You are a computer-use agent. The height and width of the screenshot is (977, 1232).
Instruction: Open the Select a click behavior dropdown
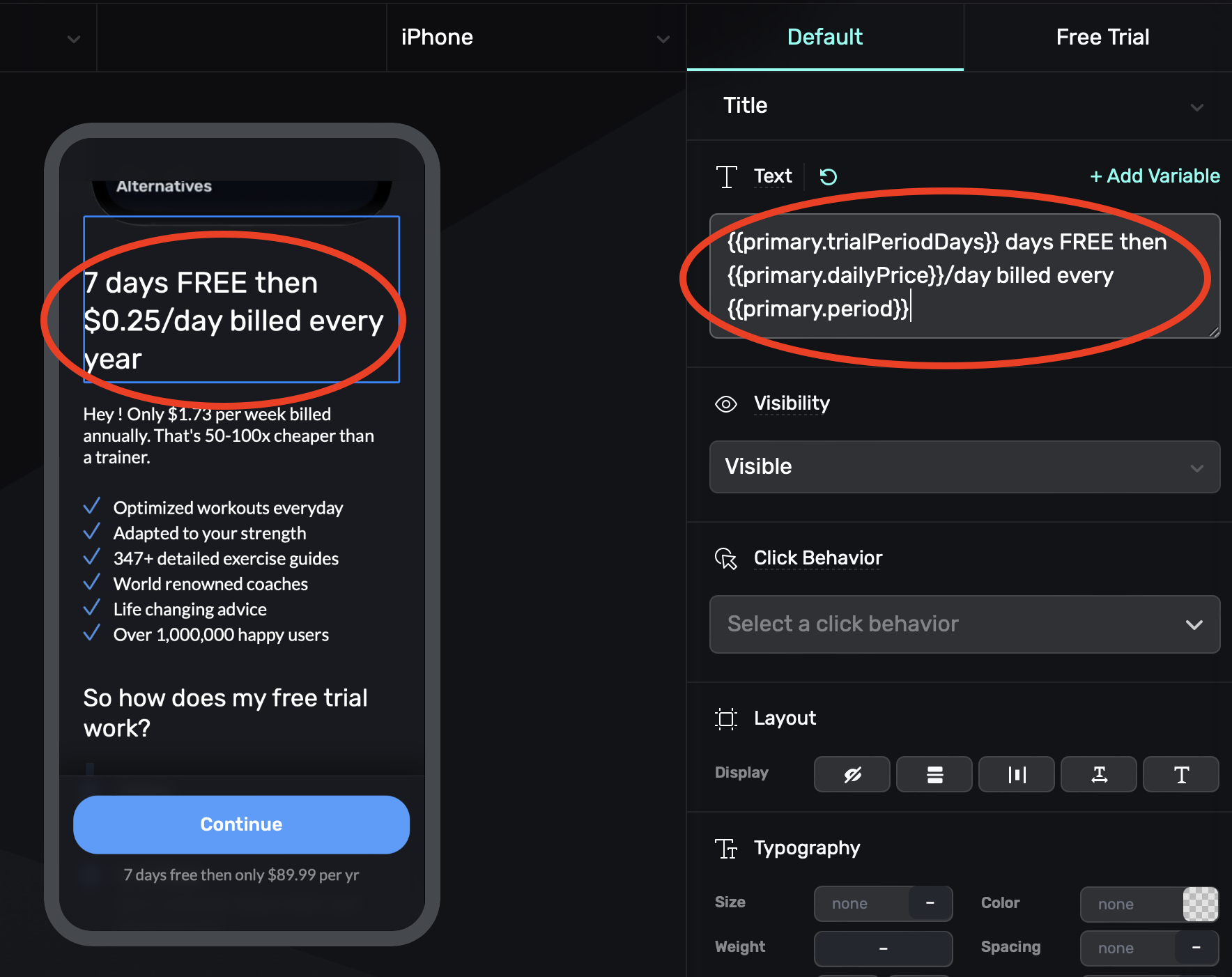click(964, 624)
